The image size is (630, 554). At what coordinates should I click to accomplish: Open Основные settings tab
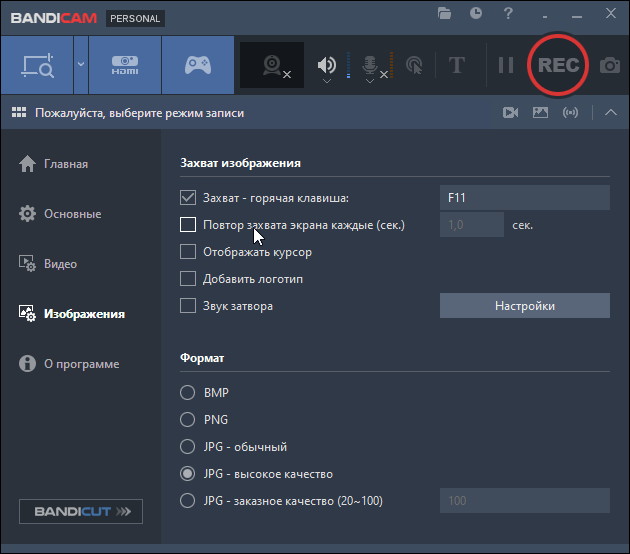(x=60, y=214)
